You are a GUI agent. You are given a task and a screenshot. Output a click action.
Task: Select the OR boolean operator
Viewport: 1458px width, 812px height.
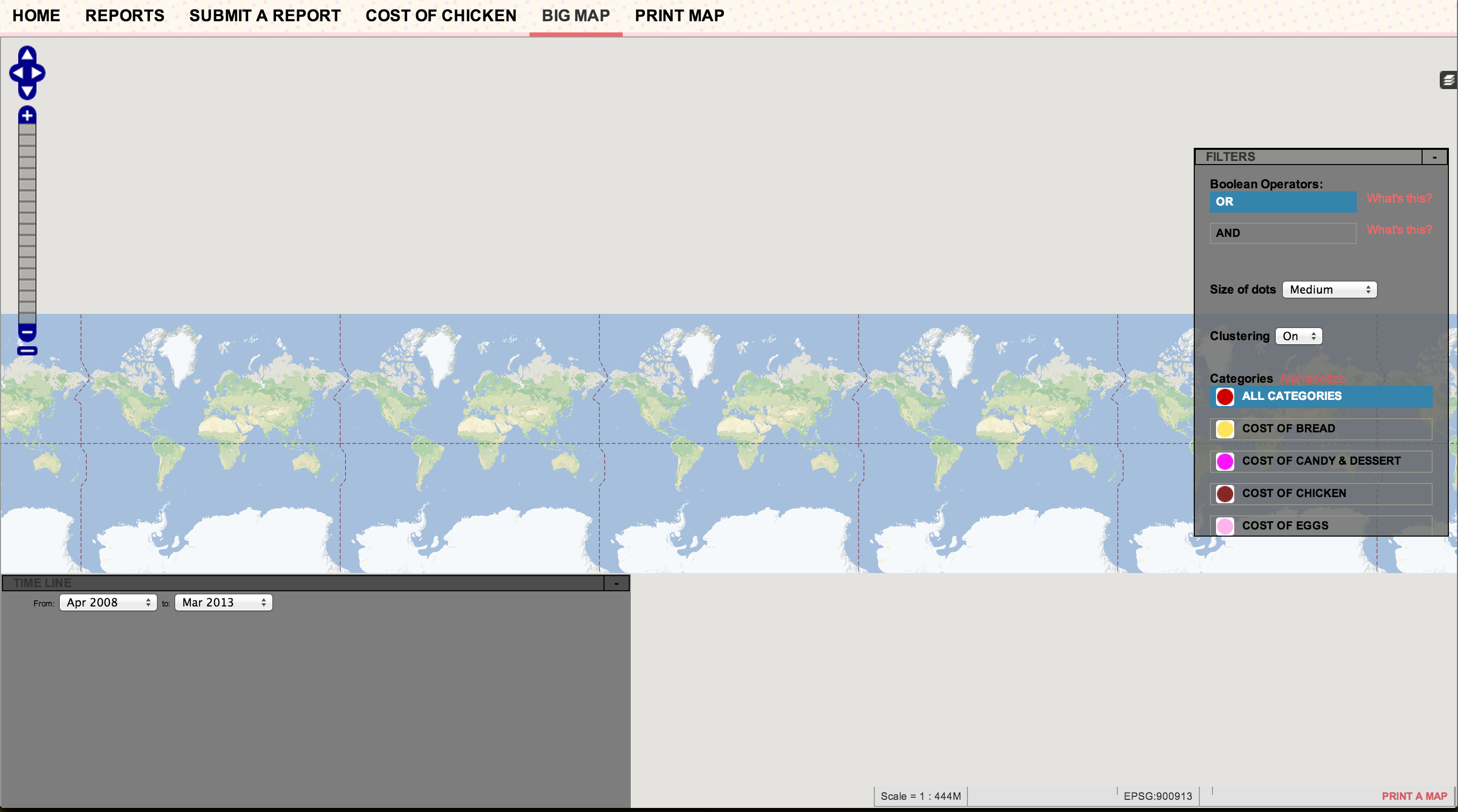click(x=1282, y=201)
